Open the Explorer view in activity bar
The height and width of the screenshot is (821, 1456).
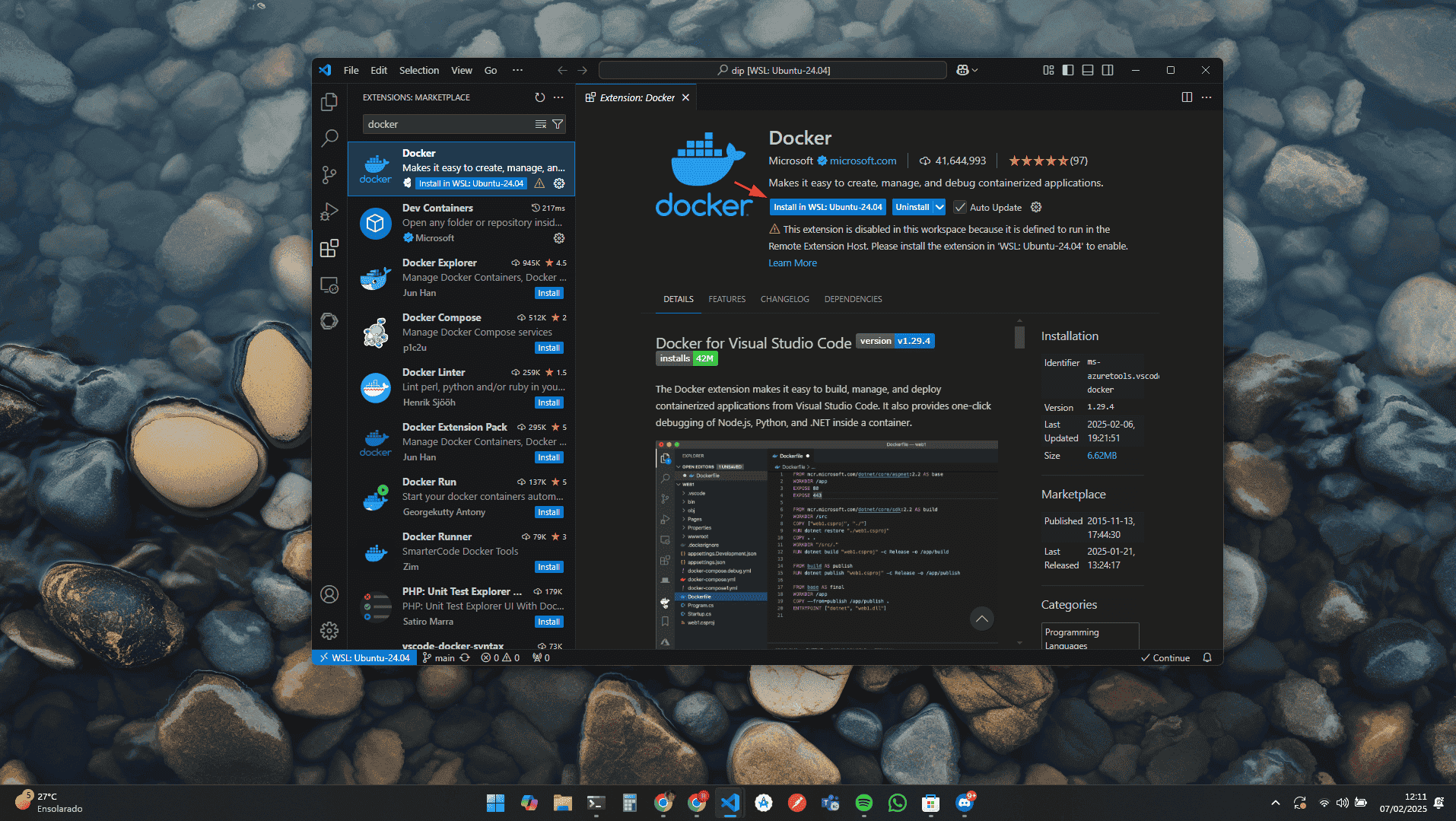[329, 102]
